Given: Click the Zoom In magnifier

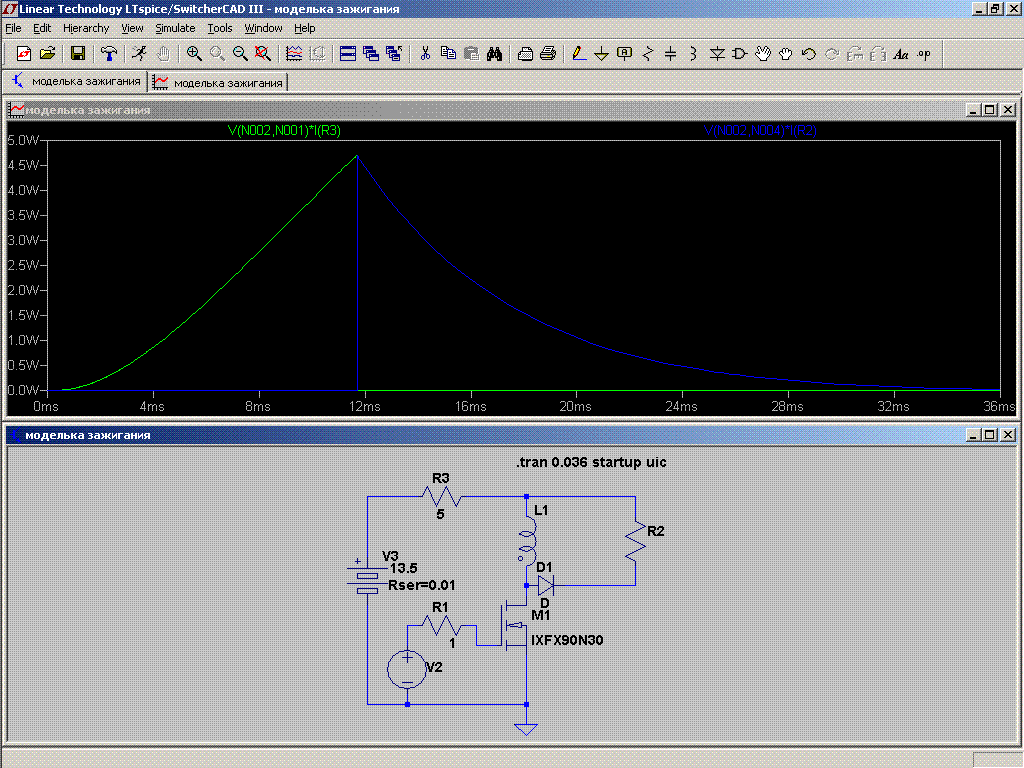Looking at the screenshot, I should point(194,54).
